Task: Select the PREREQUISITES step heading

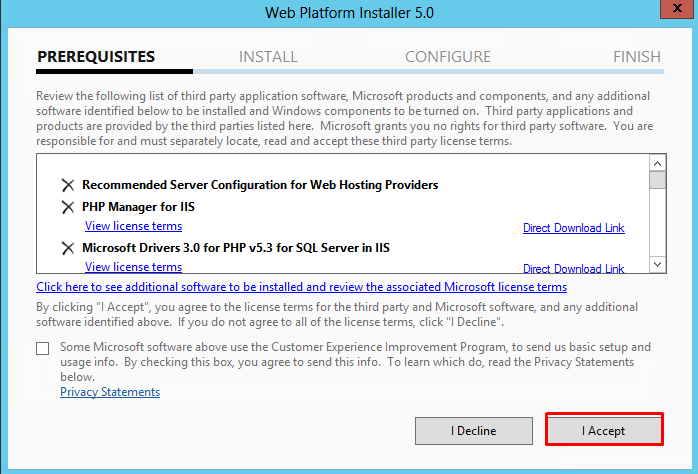Action: click(x=96, y=57)
